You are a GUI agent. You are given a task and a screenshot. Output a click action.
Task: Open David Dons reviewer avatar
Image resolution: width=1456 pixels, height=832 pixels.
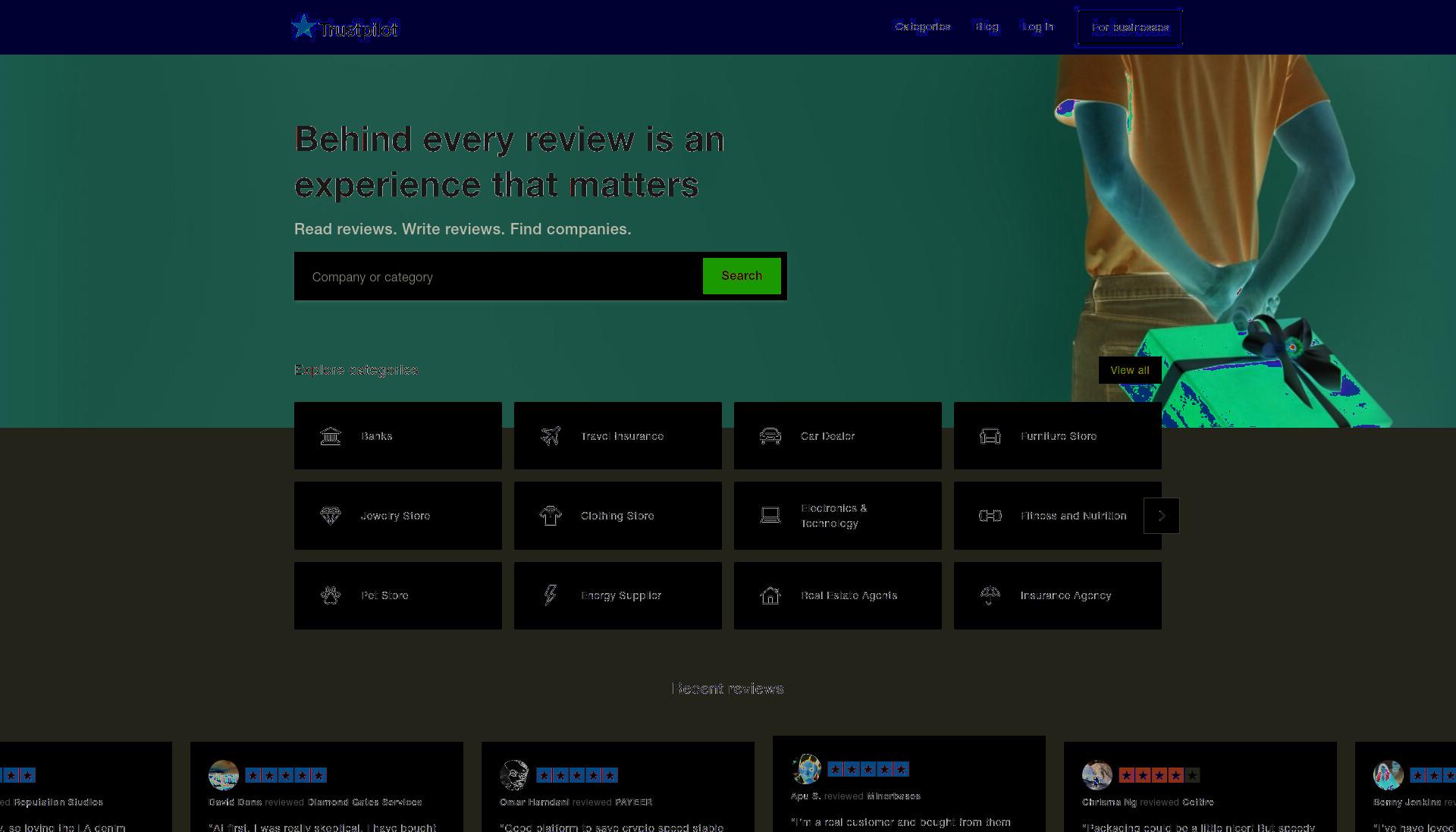click(x=224, y=775)
